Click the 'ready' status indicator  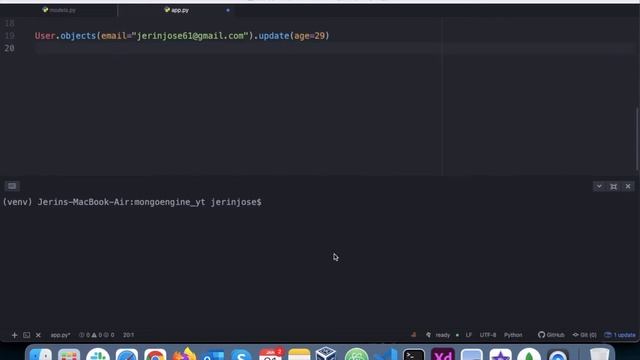(x=442, y=335)
